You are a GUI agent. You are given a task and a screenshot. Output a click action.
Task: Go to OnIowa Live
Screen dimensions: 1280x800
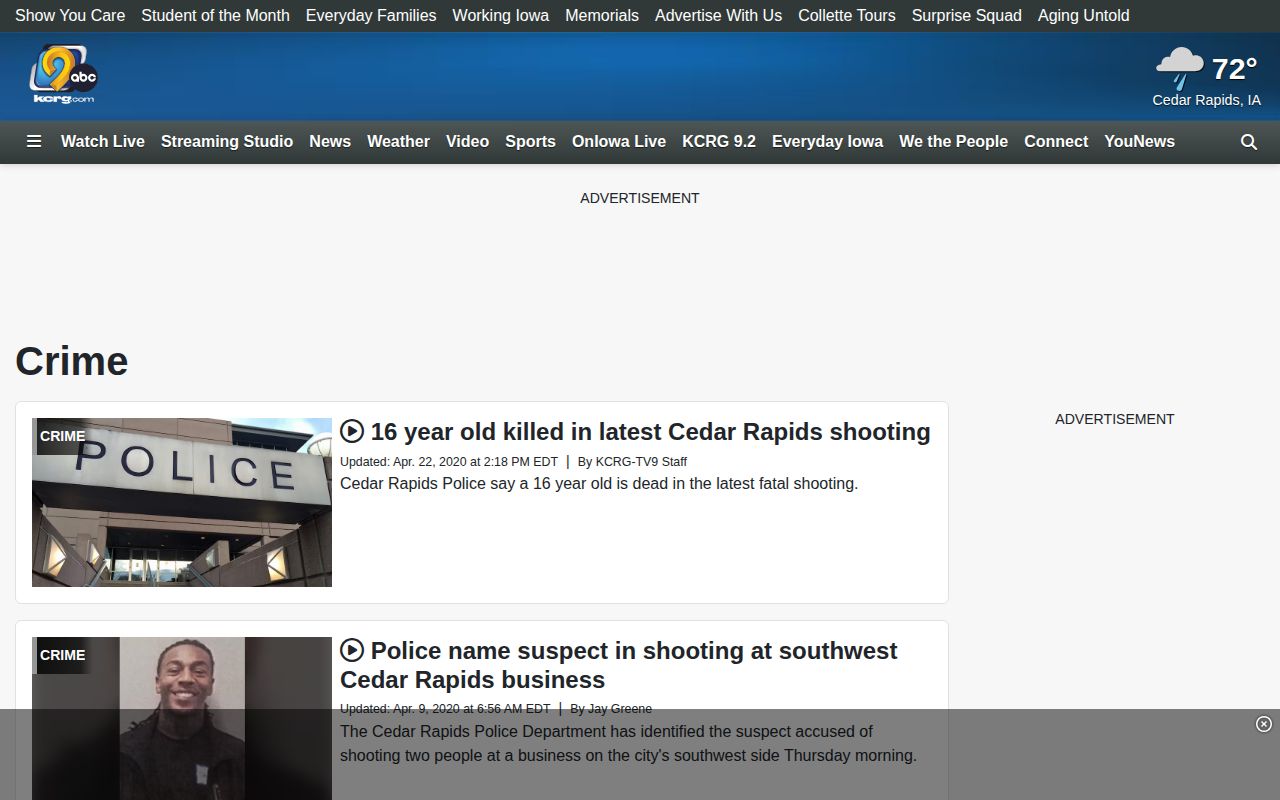click(619, 142)
